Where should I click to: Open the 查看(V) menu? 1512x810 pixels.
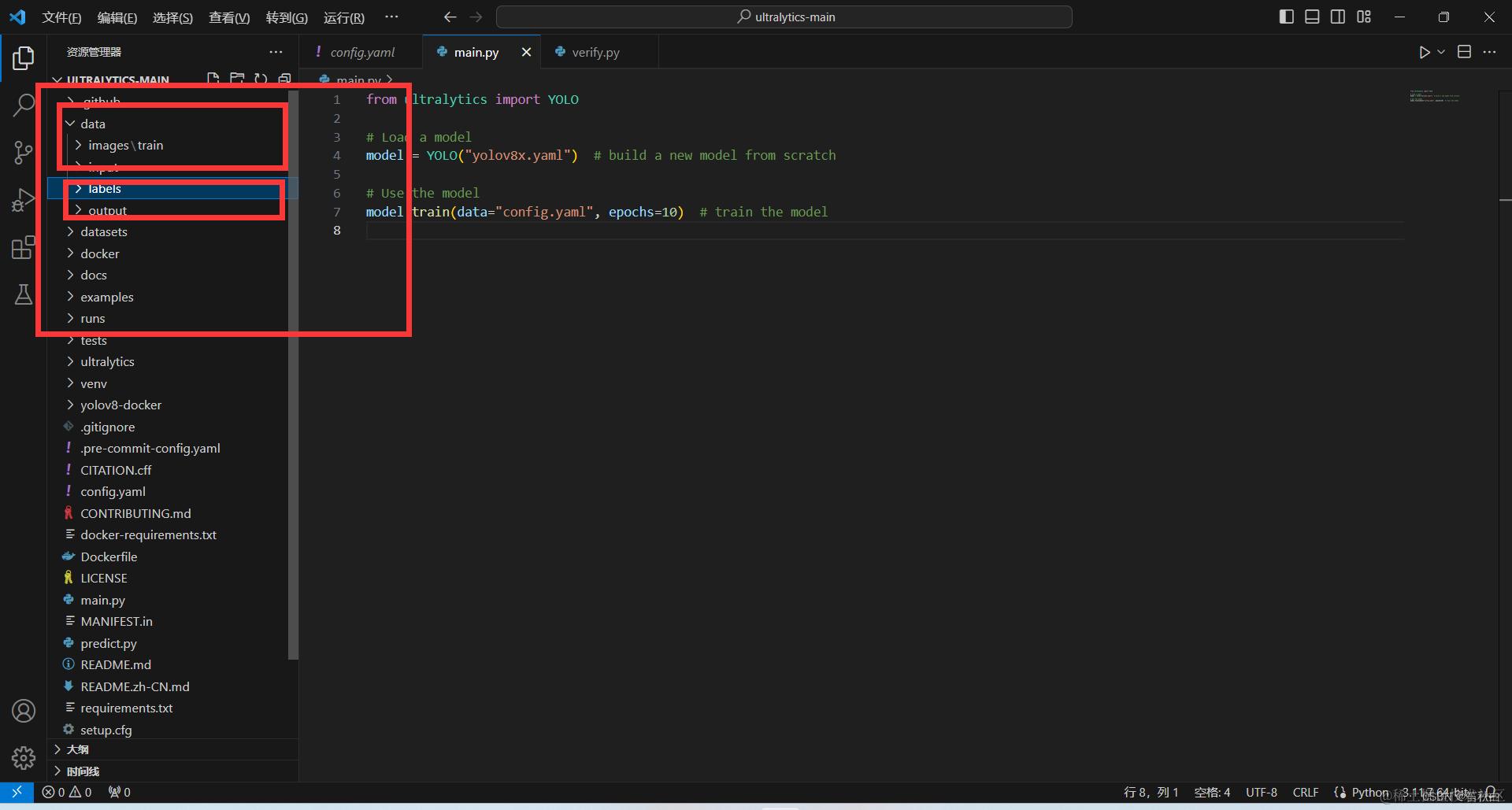point(229,17)
